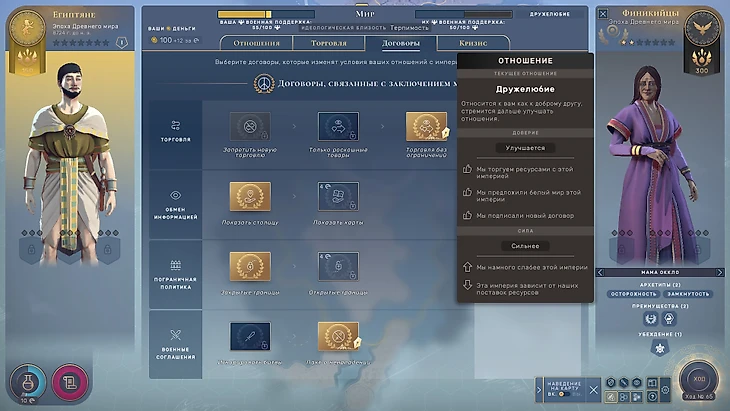Click the connected dots map mode icon
This screenshot has height=411, width=730.
636,397
